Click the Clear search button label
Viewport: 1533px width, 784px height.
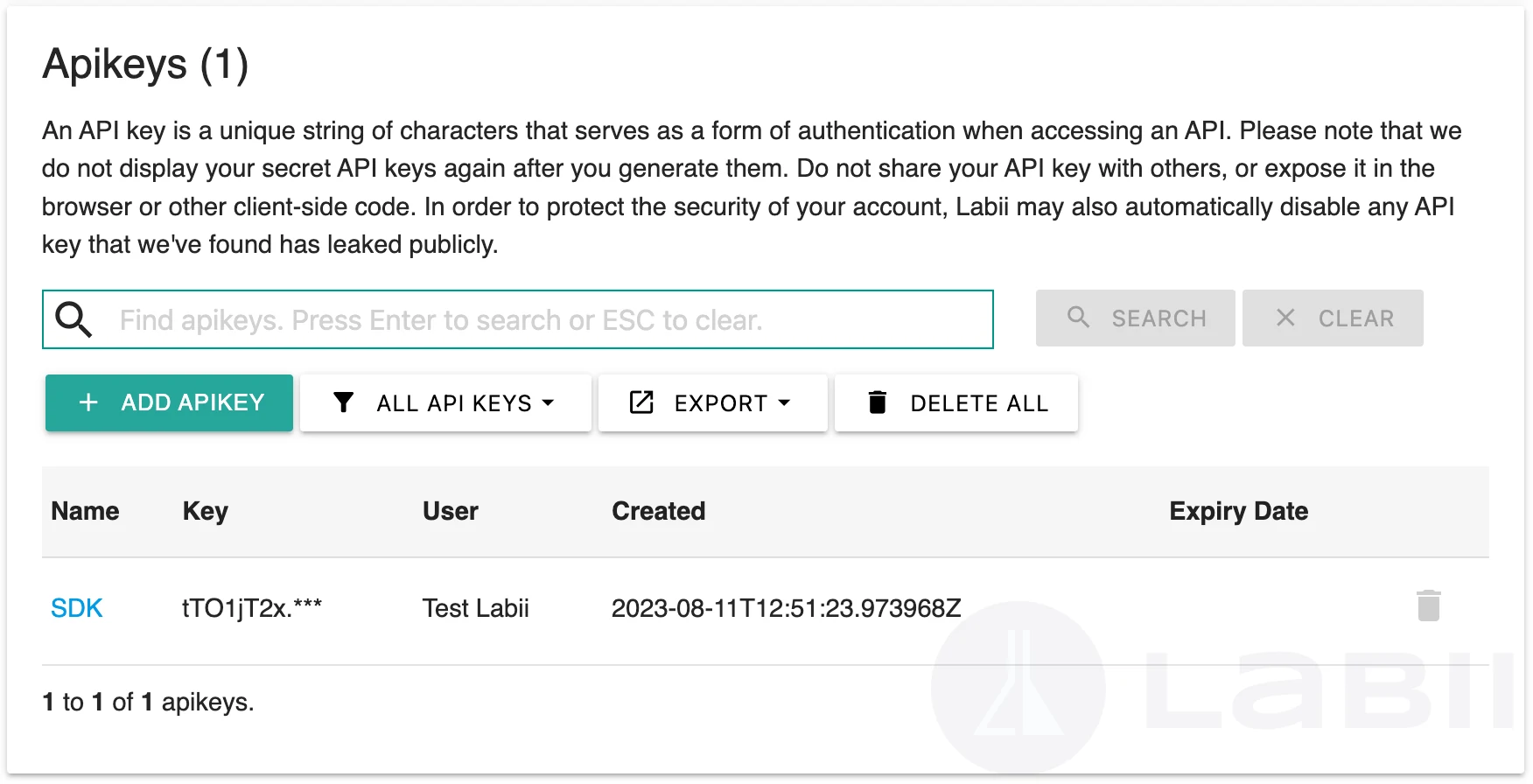coord(1355,318)
